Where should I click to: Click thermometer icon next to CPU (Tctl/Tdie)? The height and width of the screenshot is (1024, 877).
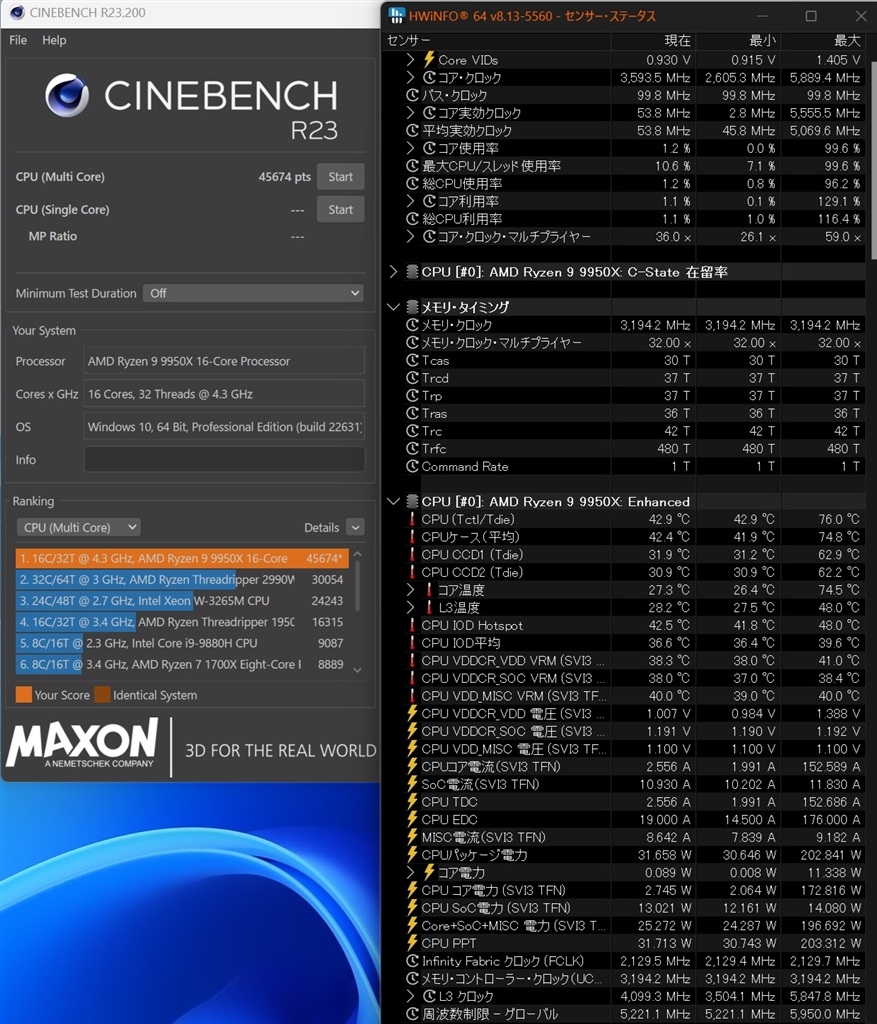(x=412, y=519)
